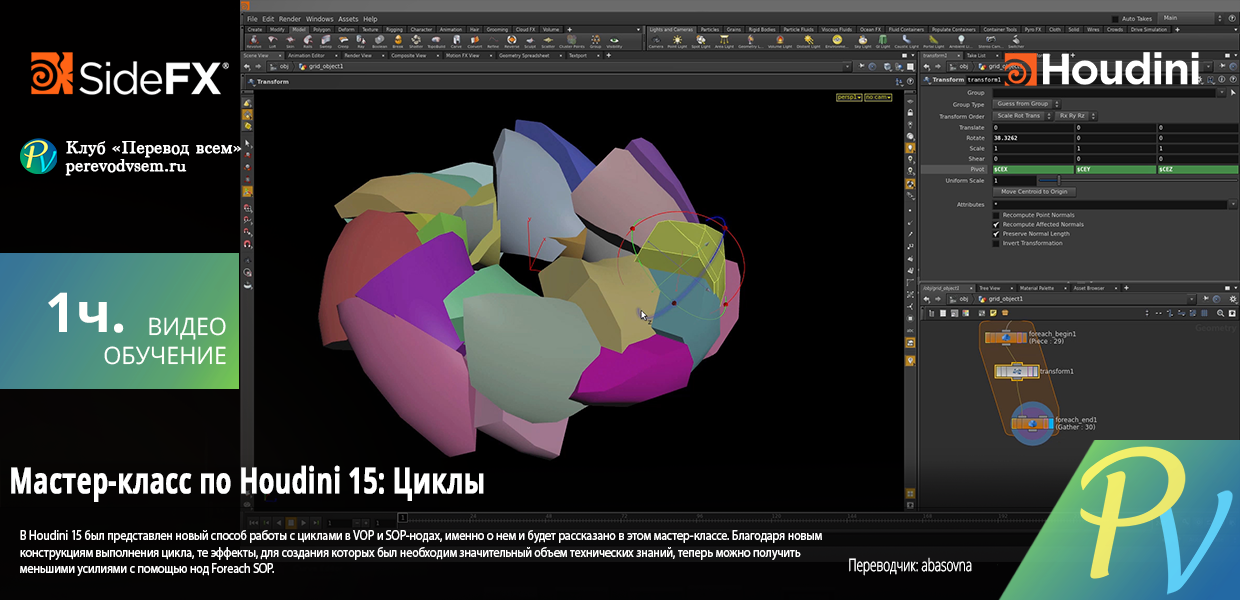Image resolution: width=1240 pixels, height=600 pixels.
Task: Open the Assets menu
Action: tap(349, 19)
